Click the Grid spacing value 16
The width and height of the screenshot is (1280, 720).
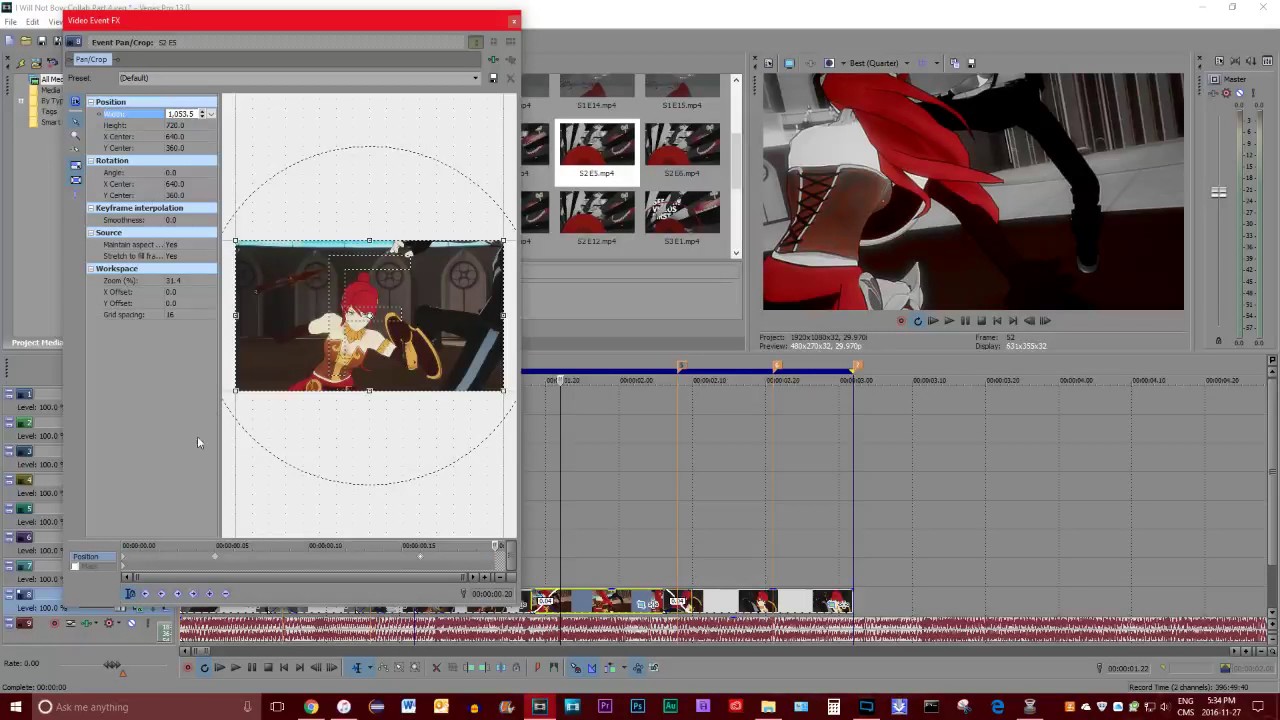[x=170, y=315]
